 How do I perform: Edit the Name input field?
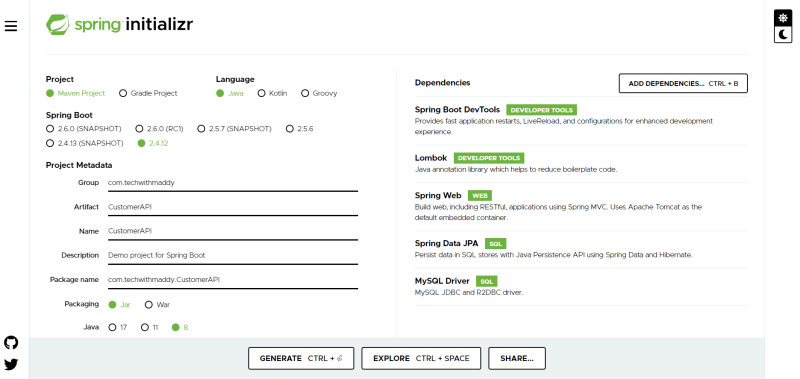point(233,231)
